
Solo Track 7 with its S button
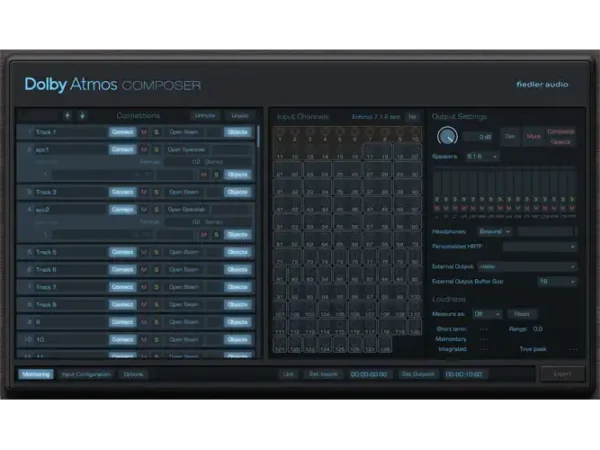[156, 287]
